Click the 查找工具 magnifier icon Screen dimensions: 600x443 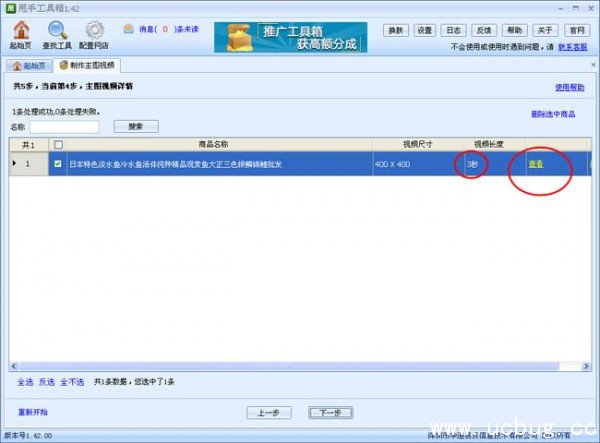[x=57, y=31]
